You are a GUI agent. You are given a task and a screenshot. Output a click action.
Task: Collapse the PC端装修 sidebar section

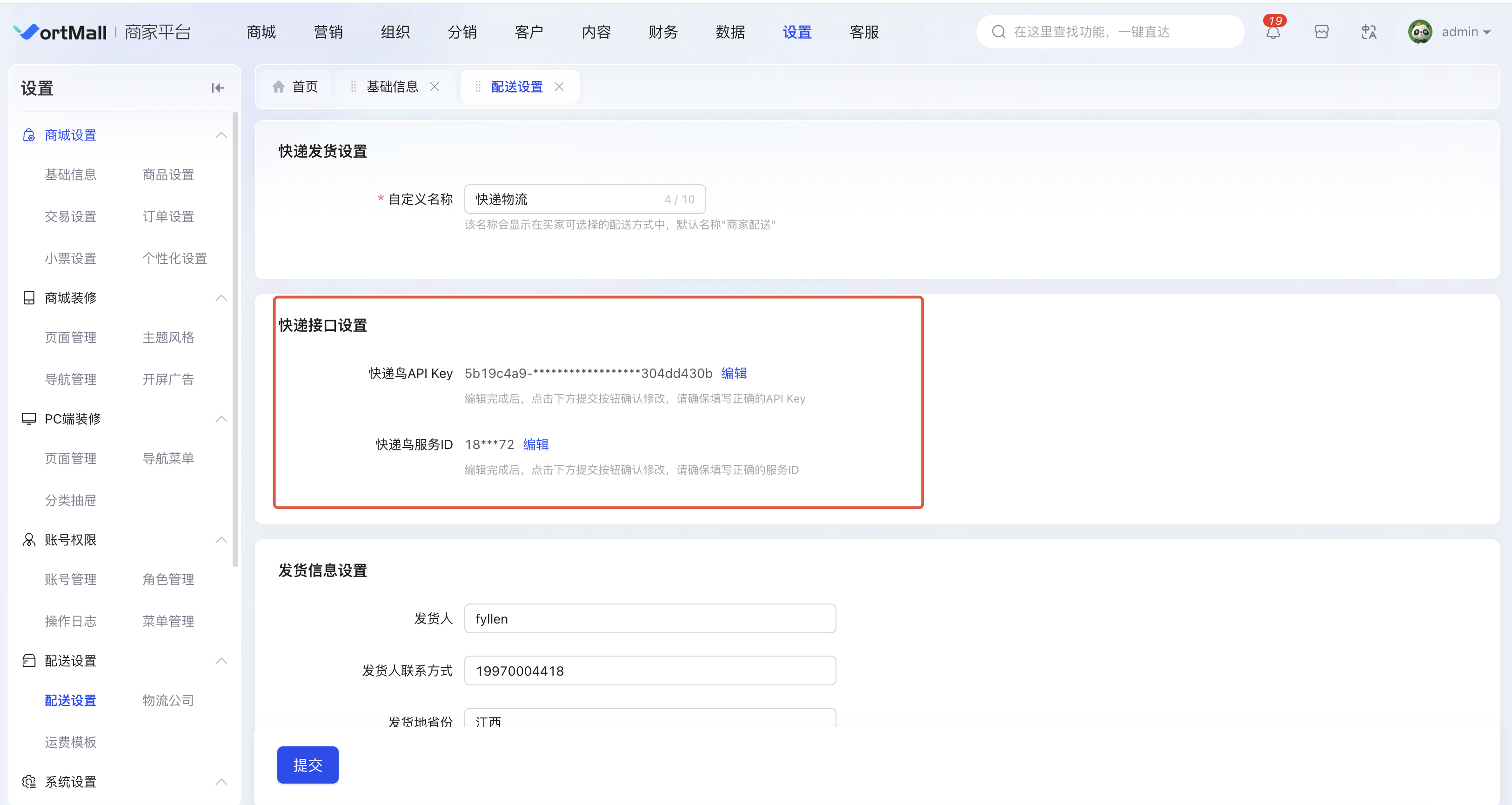(x=221, y=419)
